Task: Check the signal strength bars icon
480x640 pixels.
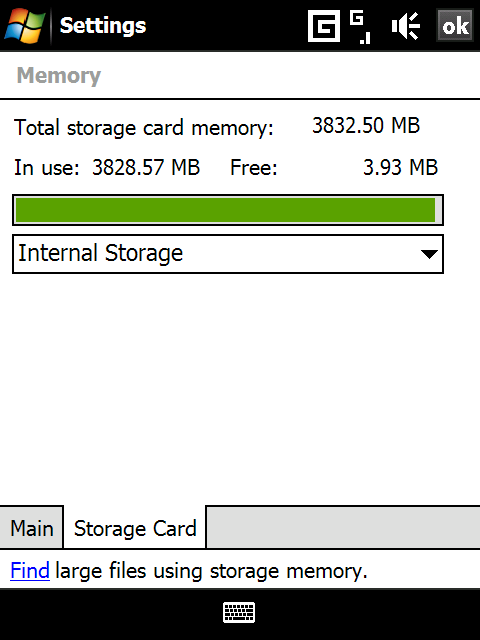Action: point(360,27)
